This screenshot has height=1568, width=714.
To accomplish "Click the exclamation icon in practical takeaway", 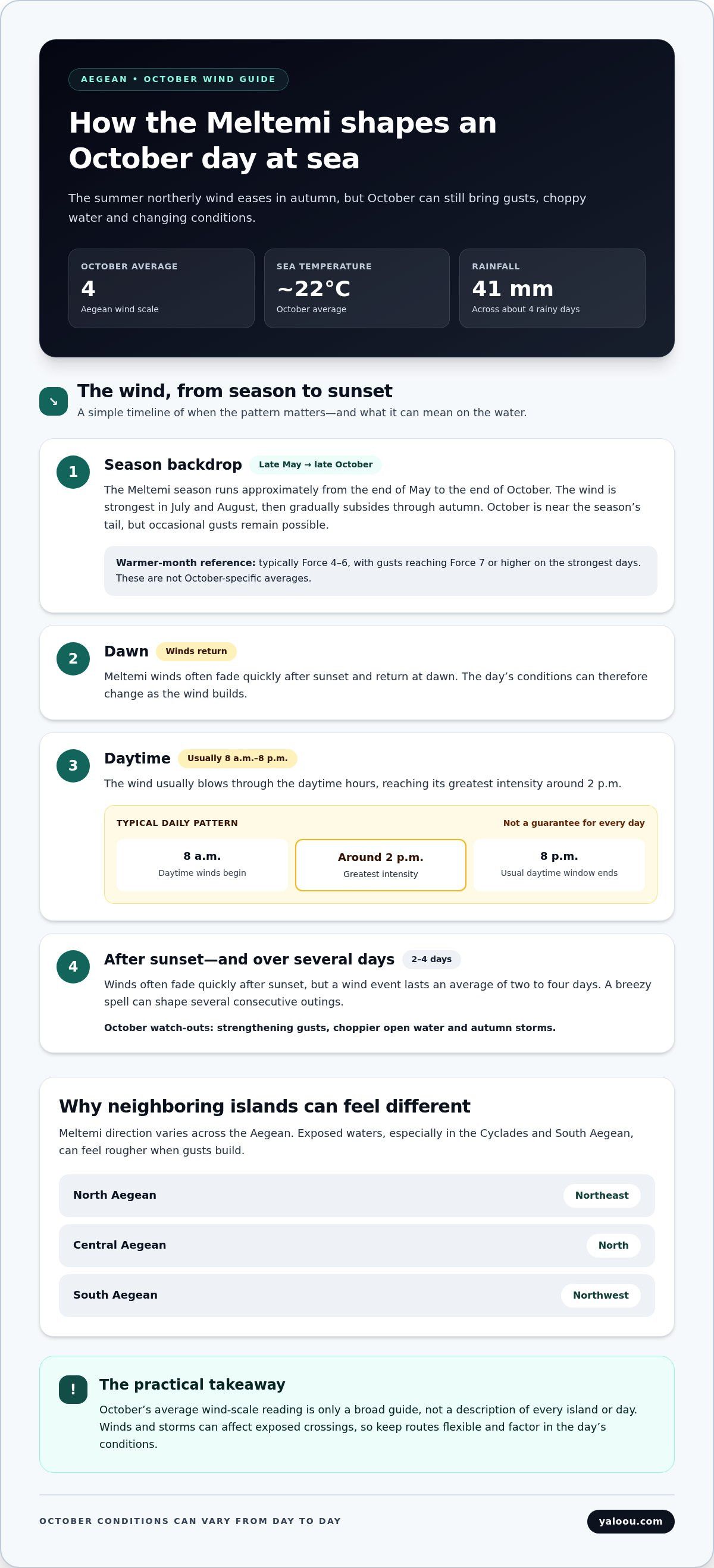I will tap(73, 1389).
